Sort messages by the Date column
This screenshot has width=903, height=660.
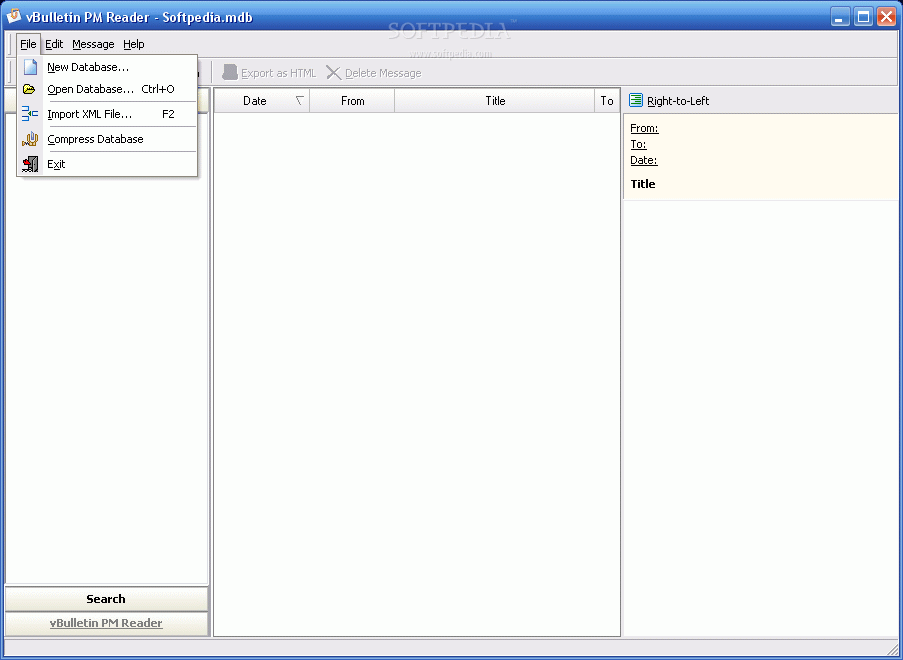[262, 101]
